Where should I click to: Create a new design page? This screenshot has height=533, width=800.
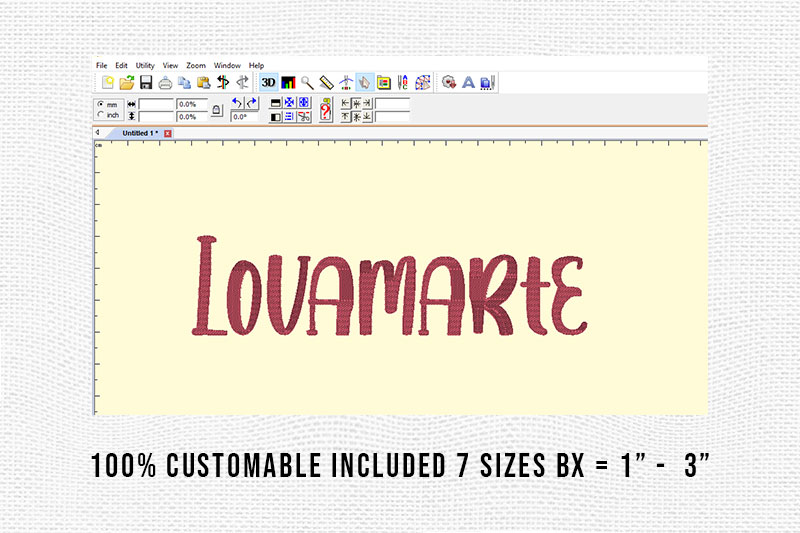[x=108, y=82]
